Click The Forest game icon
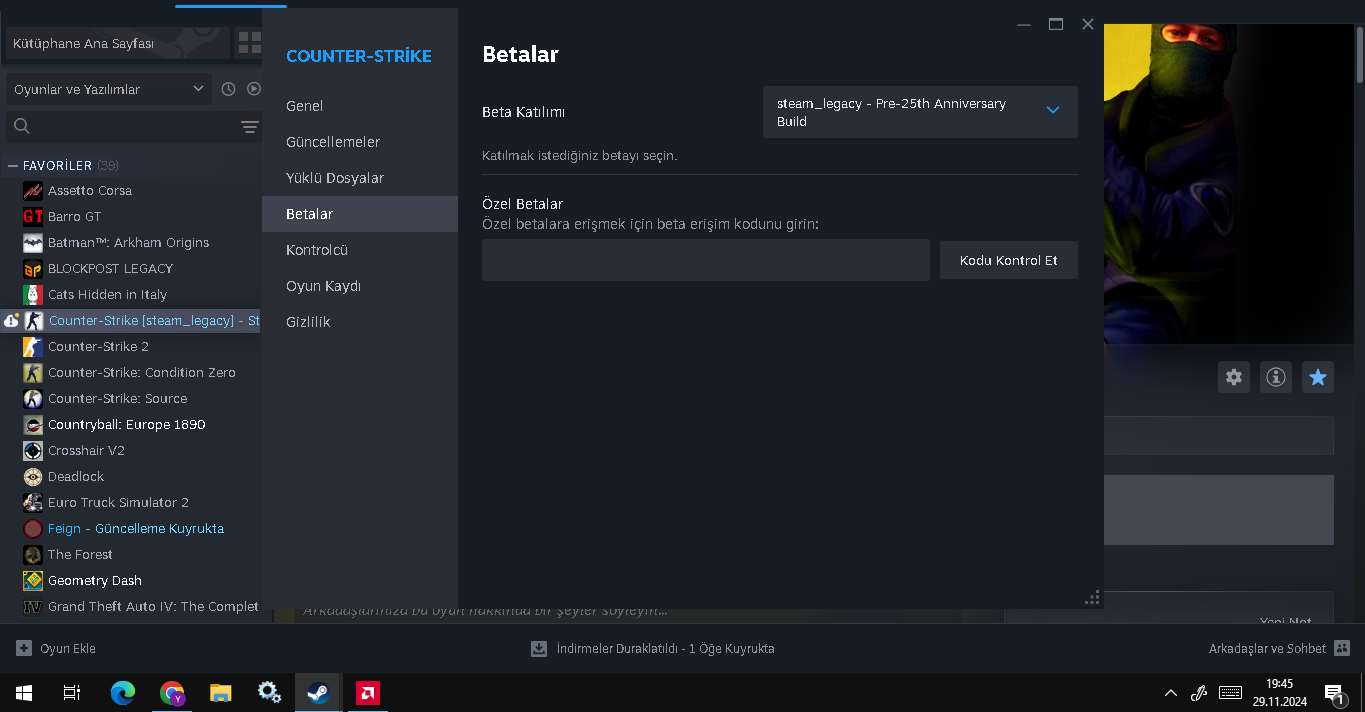This screenshot has height=712, width=1365. click(x=33, y=554)
